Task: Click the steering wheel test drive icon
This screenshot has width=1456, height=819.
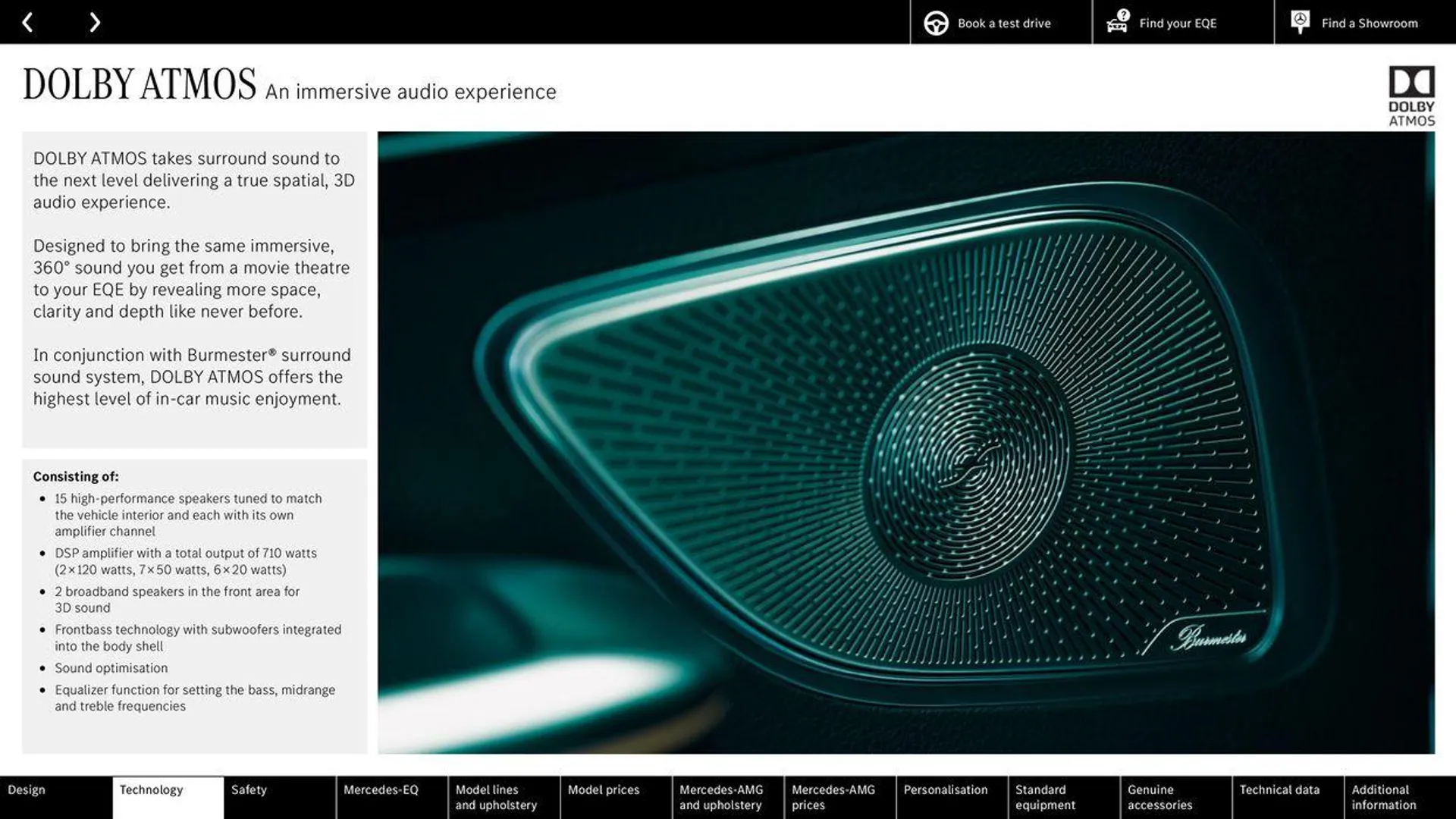Action: (936, 23)
